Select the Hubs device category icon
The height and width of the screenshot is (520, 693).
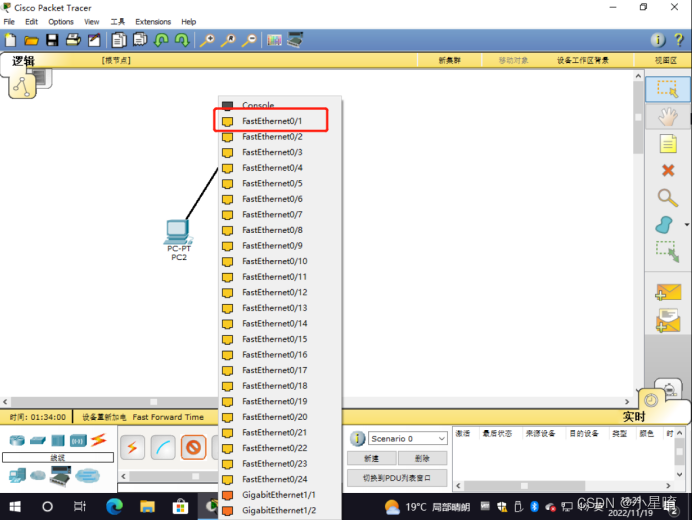click(58, 440)
